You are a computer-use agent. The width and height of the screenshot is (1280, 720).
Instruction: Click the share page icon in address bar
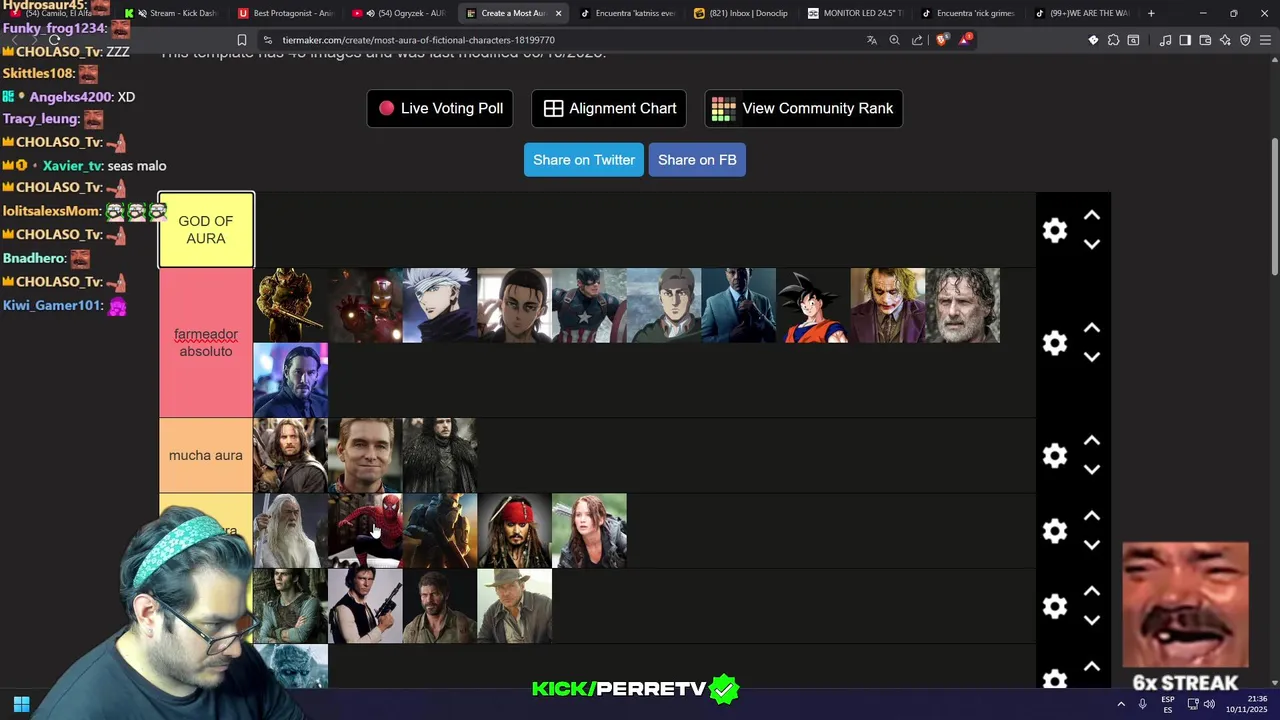coord(917,40)
